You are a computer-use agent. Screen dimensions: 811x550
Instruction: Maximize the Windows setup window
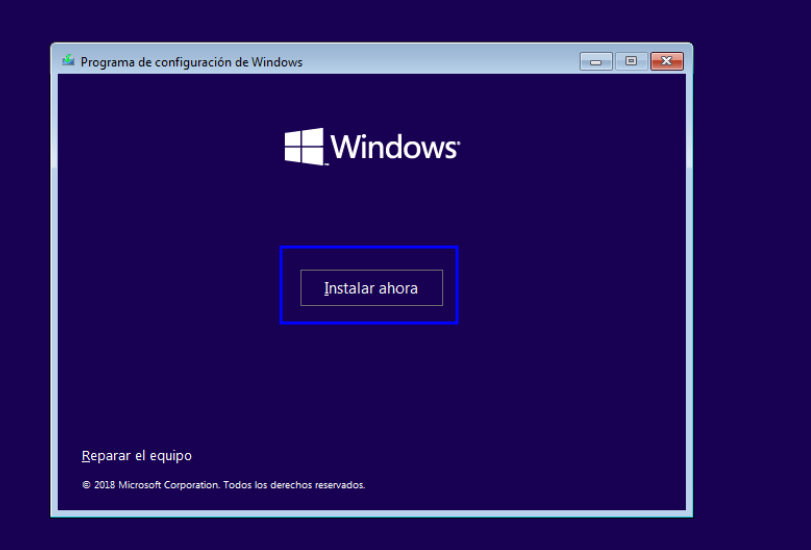point(631,61)
